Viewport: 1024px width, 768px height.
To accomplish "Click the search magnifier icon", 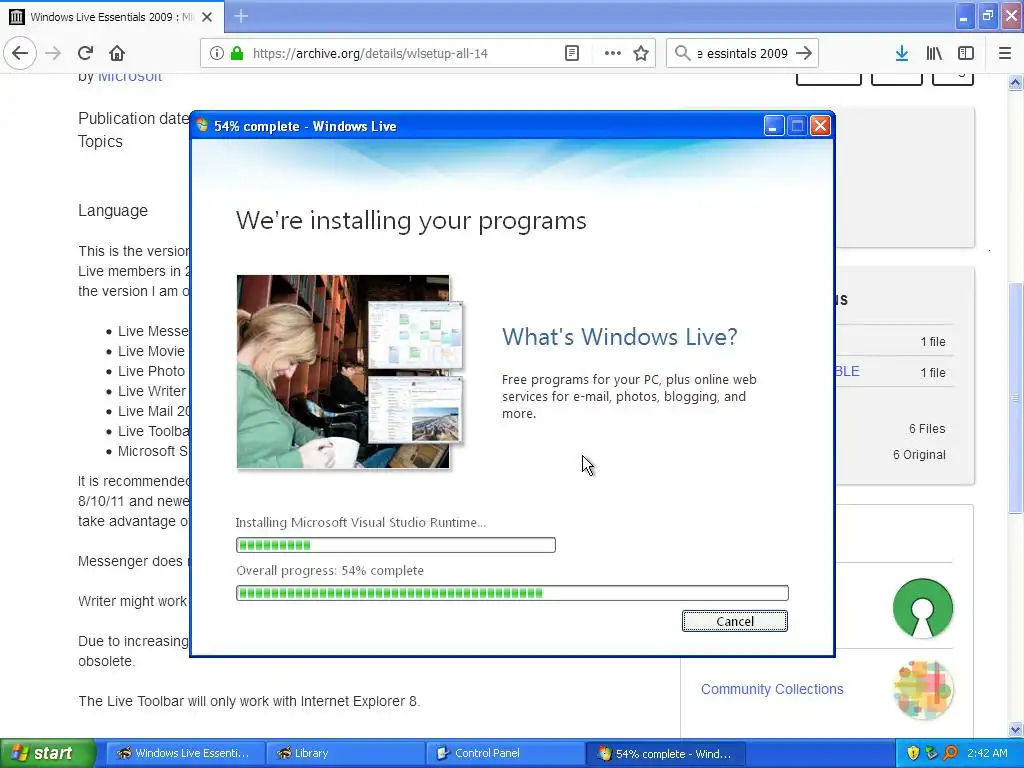I will (682, 53).
